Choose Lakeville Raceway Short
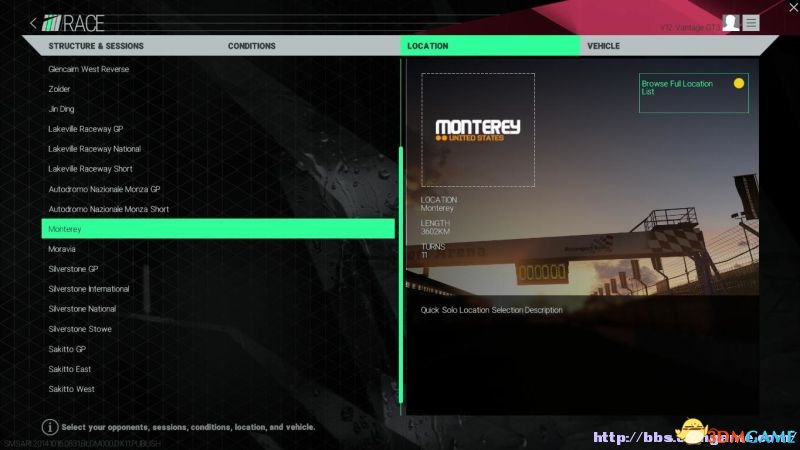800x450 pixels. (90, 169)
